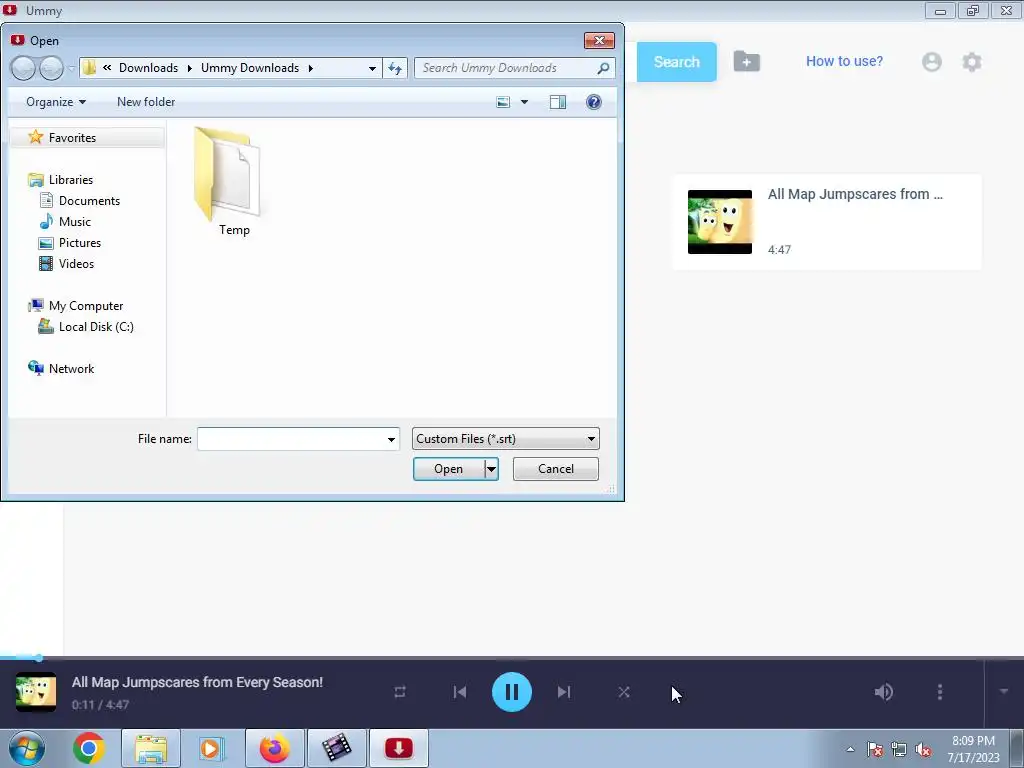Image resolution: width=1024 pixels, height=768 pixels.
Task: Open the Music library
Action: point(74,221)
